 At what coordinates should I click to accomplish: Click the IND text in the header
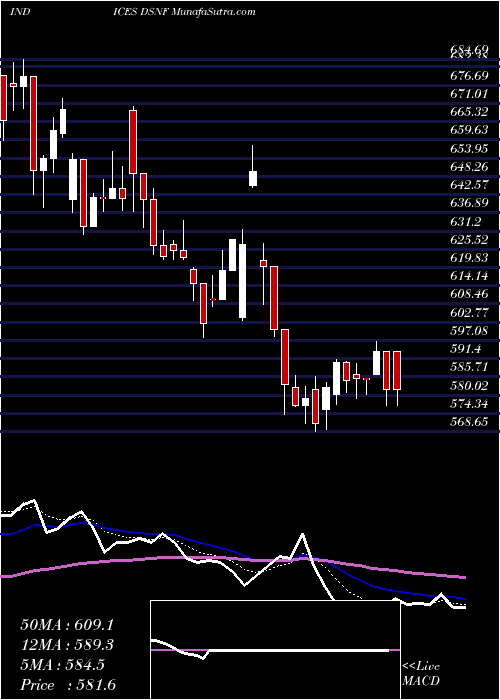point(20,12)
